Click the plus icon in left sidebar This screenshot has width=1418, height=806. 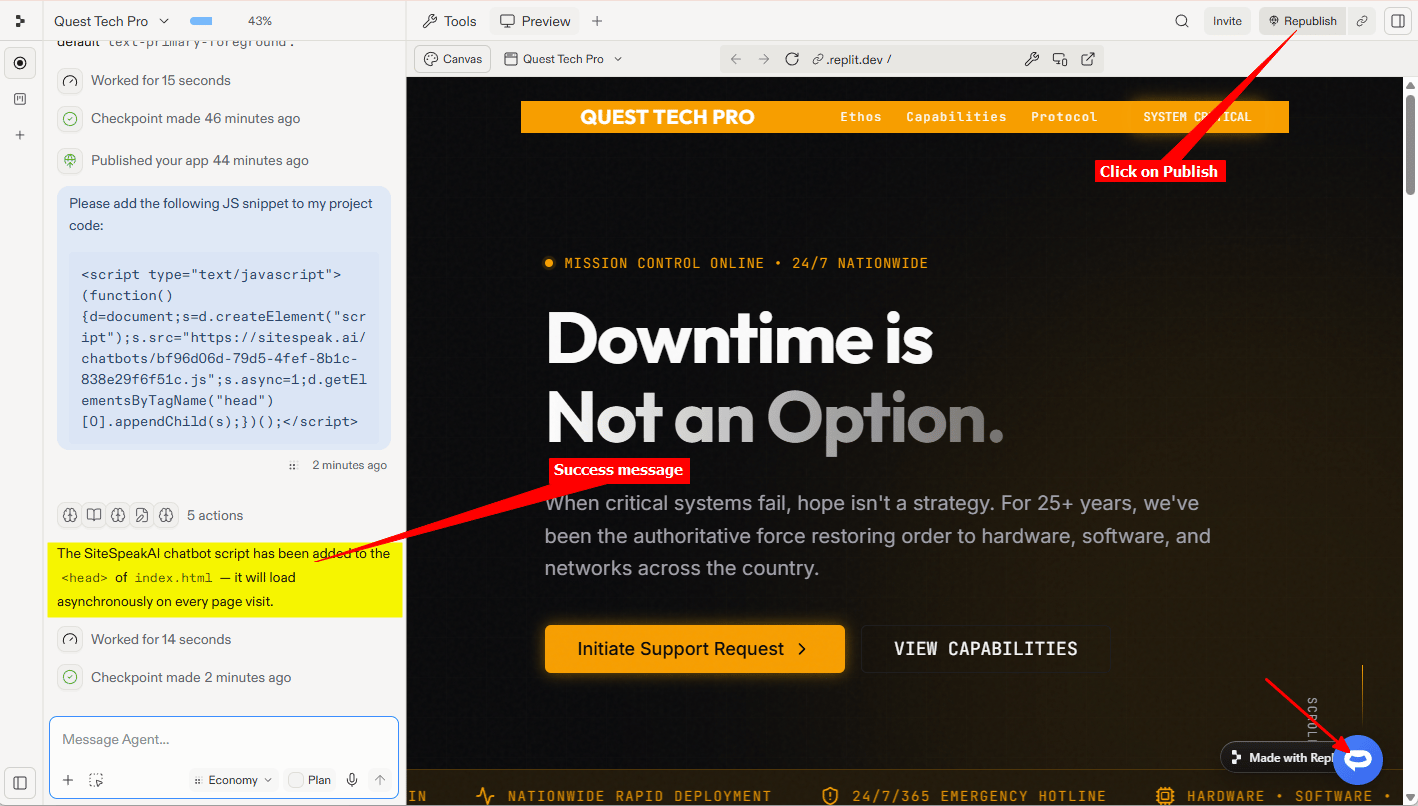(x=20, y=134)
